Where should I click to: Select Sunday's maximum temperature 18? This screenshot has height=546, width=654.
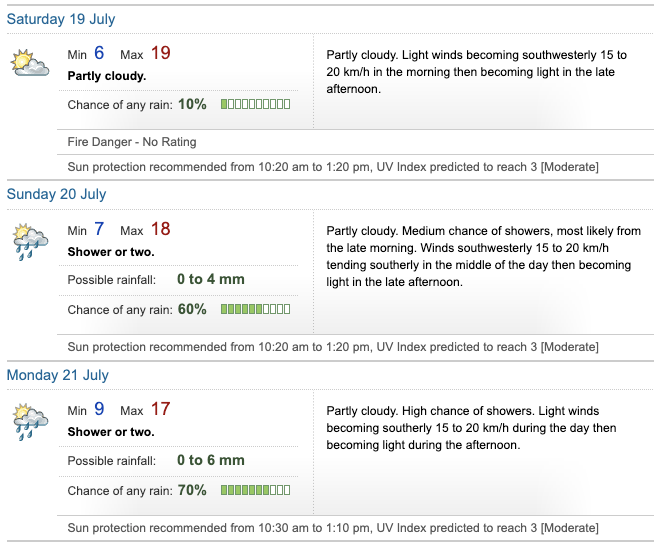point(161,229)
